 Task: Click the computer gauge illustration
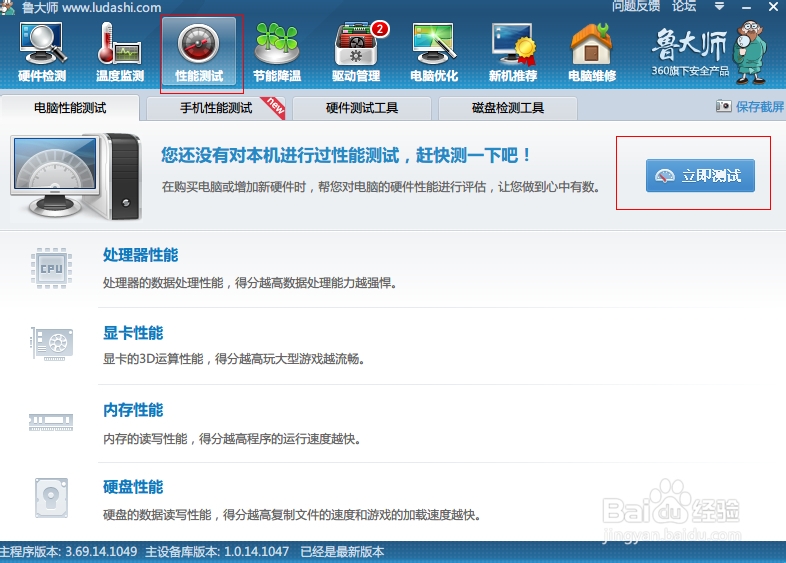point(75,176)
